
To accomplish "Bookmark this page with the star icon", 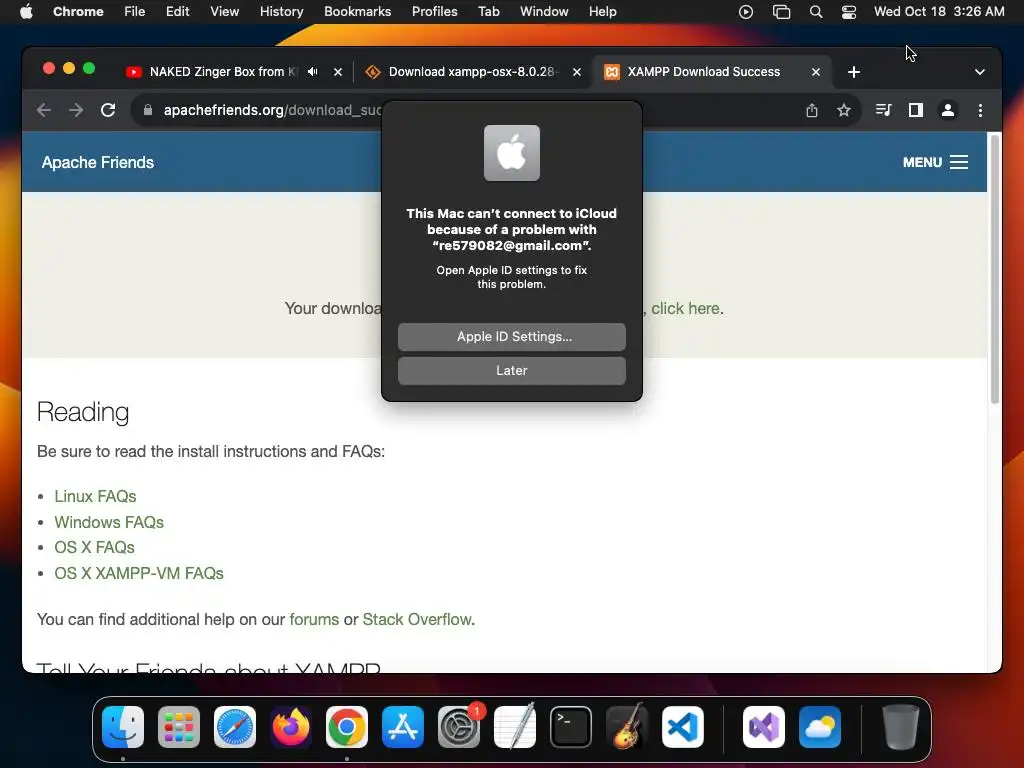I will click(x=844, y=110).
